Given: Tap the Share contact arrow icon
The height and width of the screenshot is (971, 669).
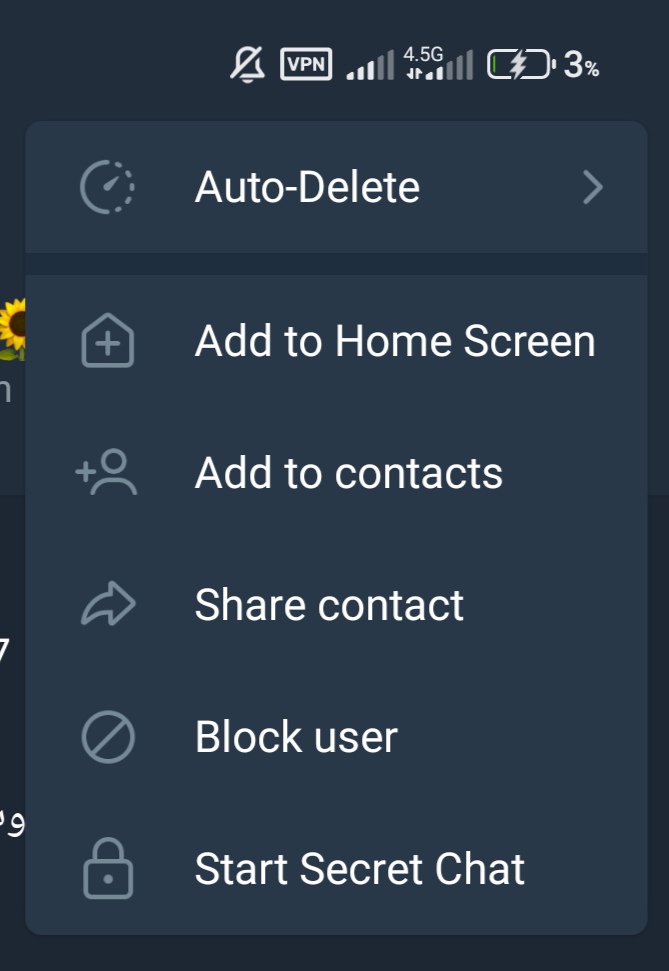Looking at the screenshot, I should 107,605.
